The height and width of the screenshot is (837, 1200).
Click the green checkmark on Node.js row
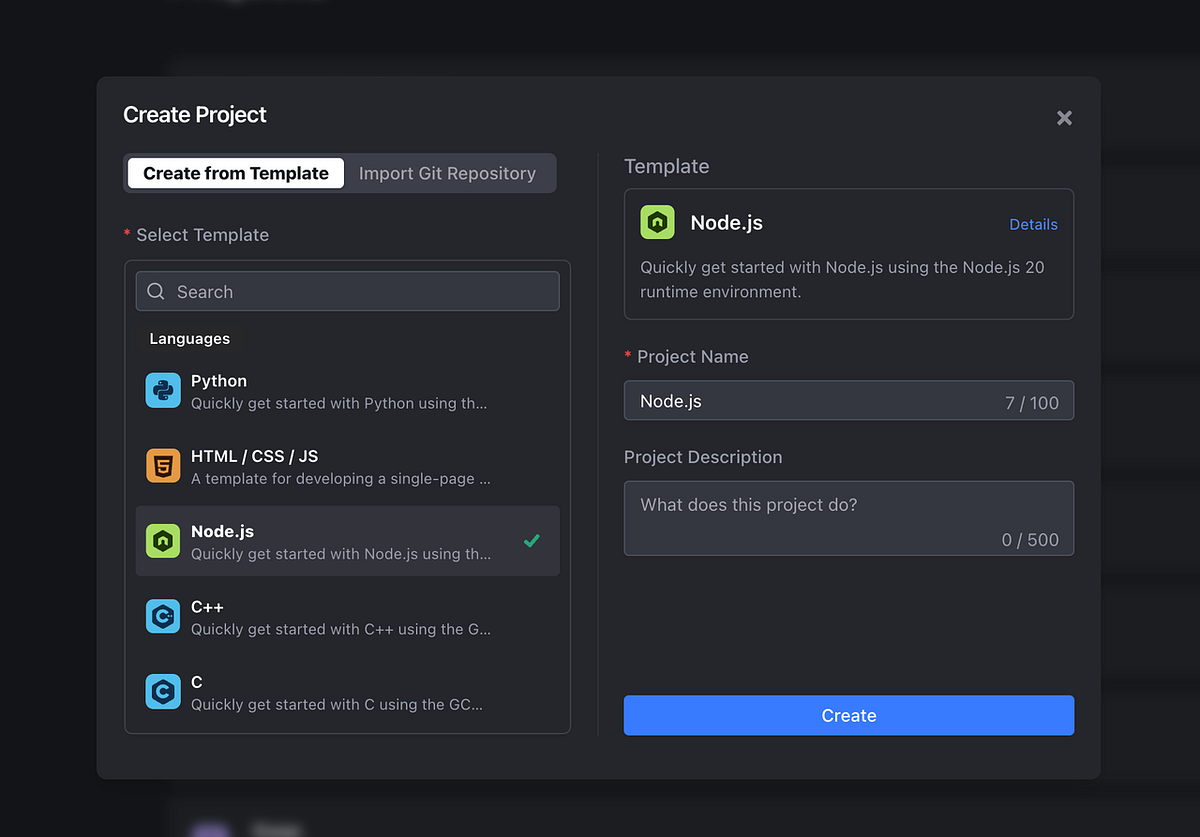pyautogui.click(x=532, y=541)
